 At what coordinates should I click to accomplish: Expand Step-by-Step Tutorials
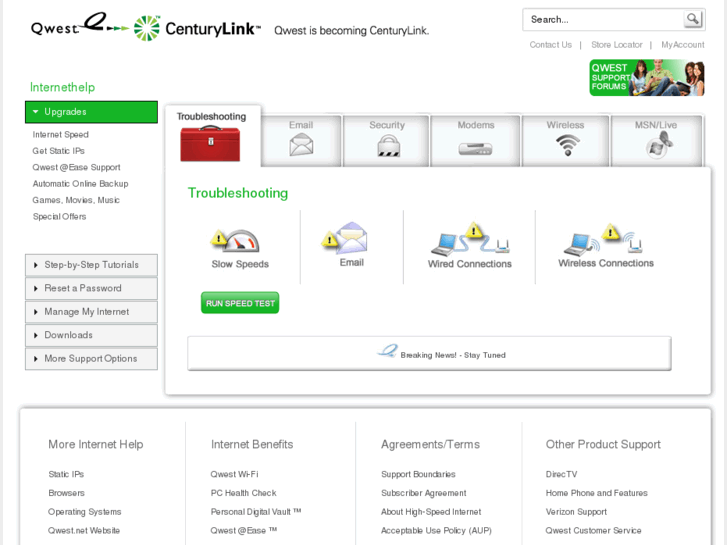(x=91, y=265)
